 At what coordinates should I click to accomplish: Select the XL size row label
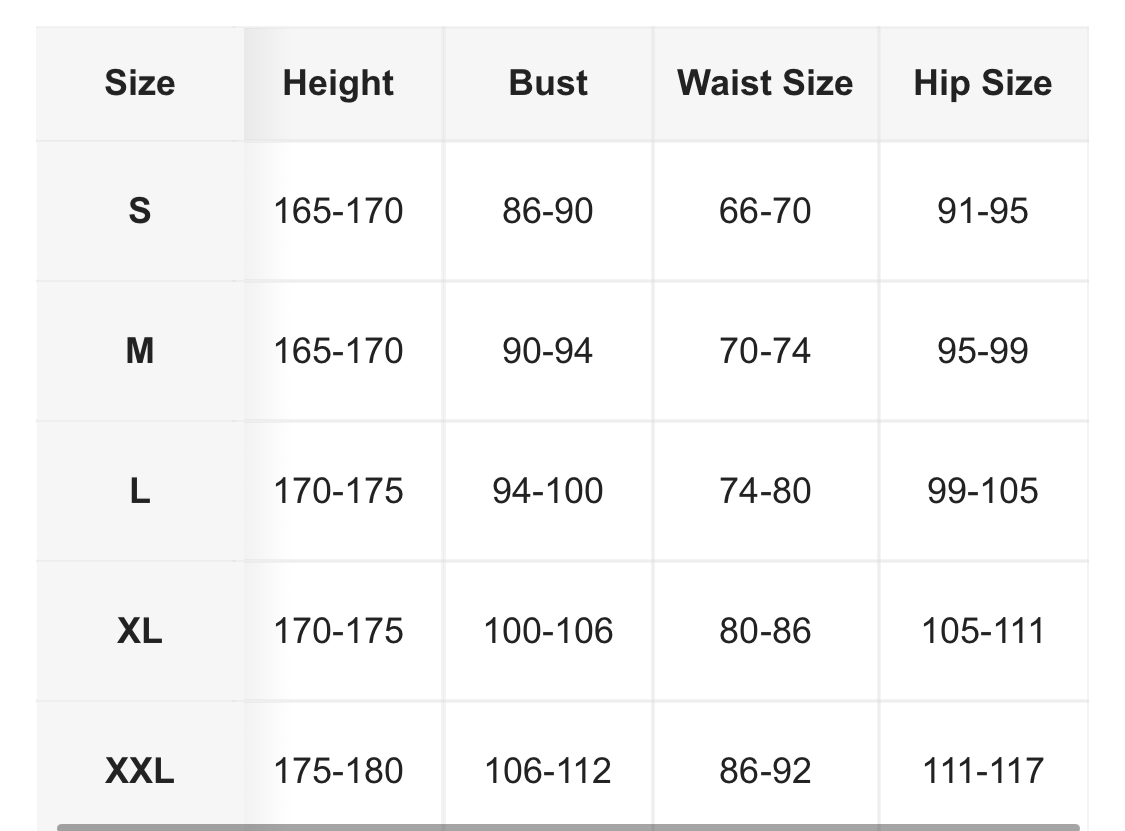coord(140,631)
